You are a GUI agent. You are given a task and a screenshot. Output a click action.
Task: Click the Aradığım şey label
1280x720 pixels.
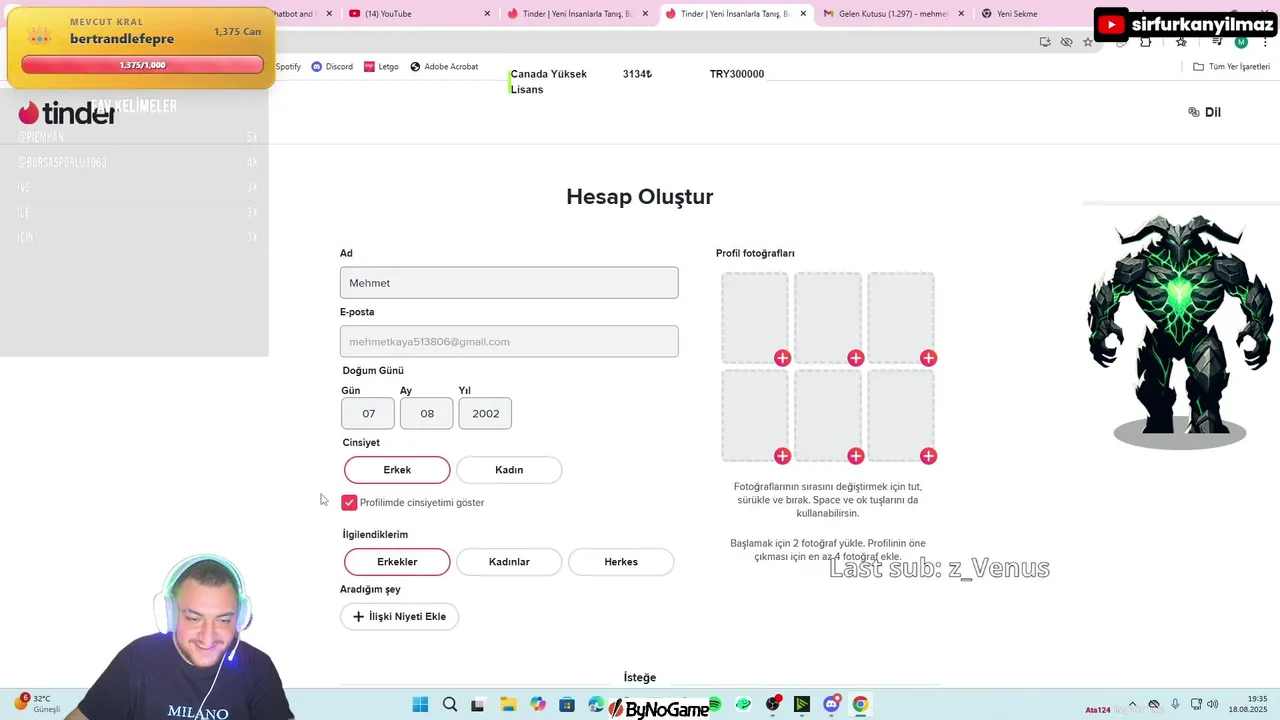tap(370, 590)
